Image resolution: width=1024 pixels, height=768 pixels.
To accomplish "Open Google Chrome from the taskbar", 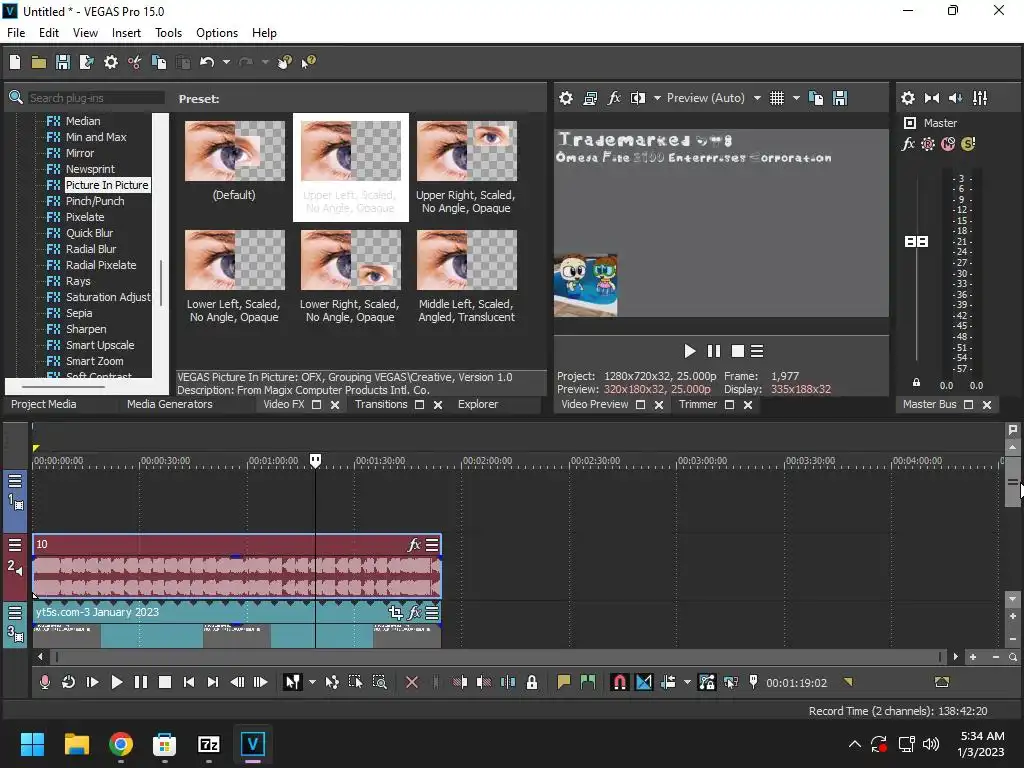I will click(121, 744).
